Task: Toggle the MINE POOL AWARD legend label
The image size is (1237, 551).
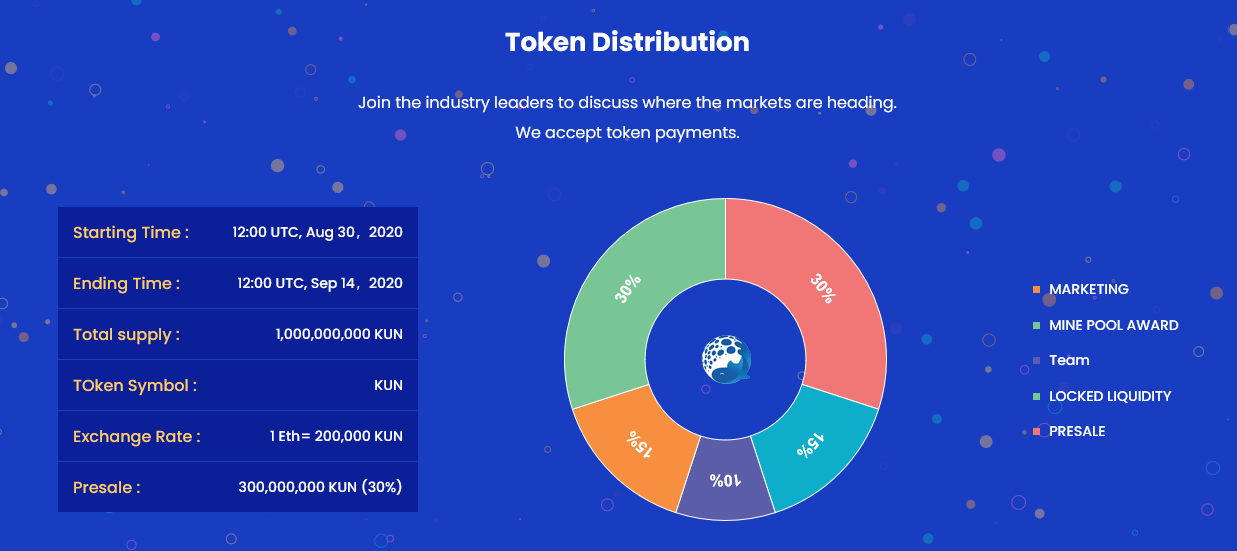Action: 1114,325
